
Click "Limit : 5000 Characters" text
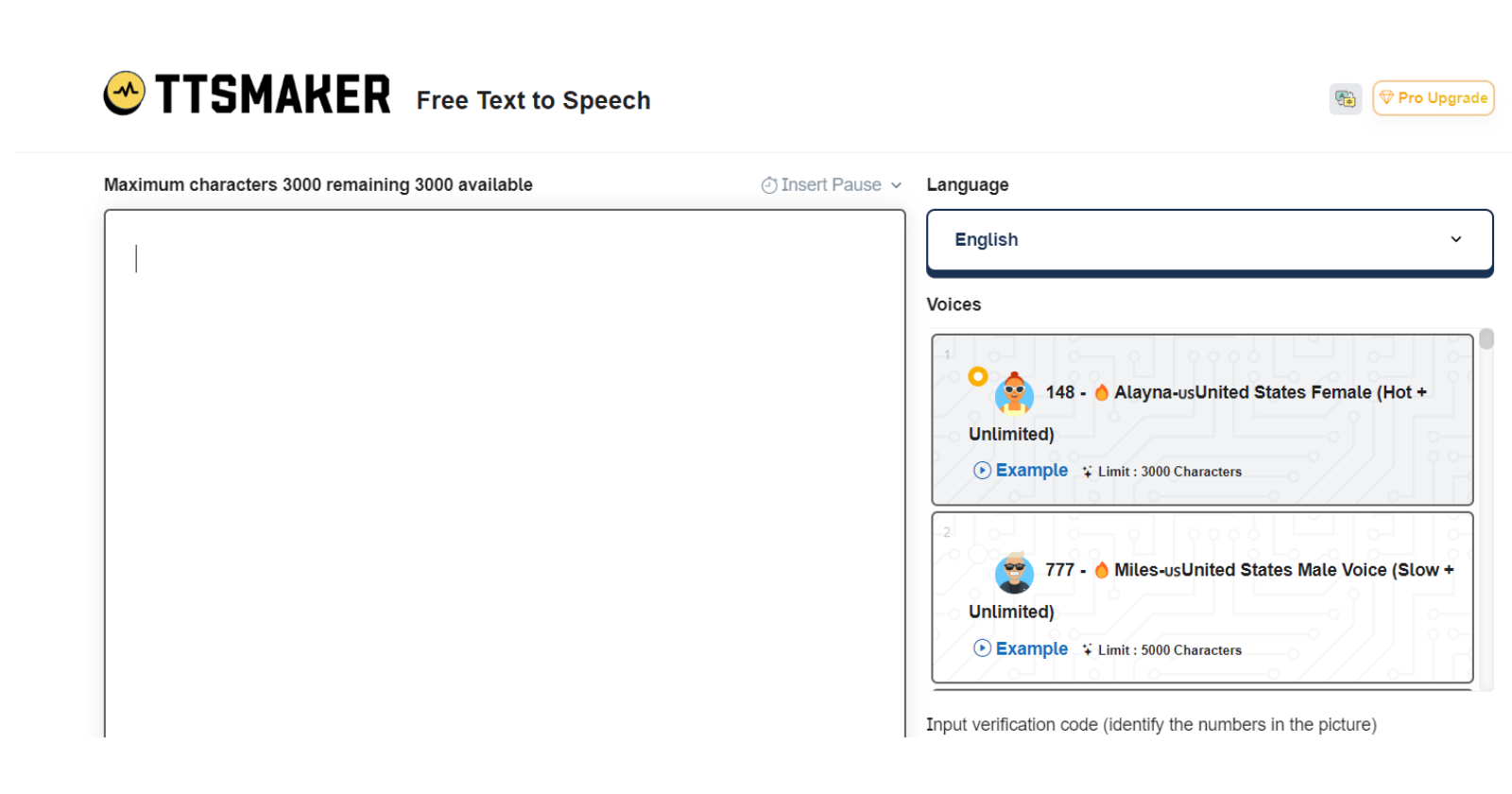1170,650
